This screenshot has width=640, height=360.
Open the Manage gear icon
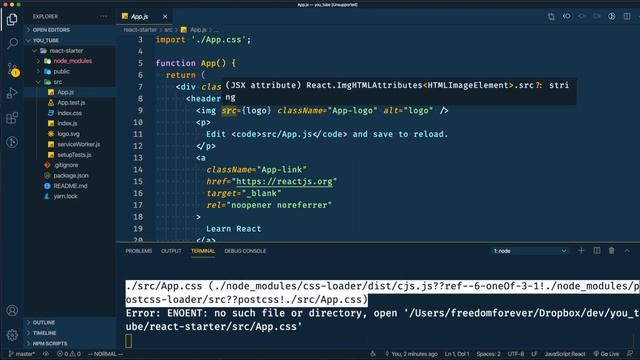12,335
